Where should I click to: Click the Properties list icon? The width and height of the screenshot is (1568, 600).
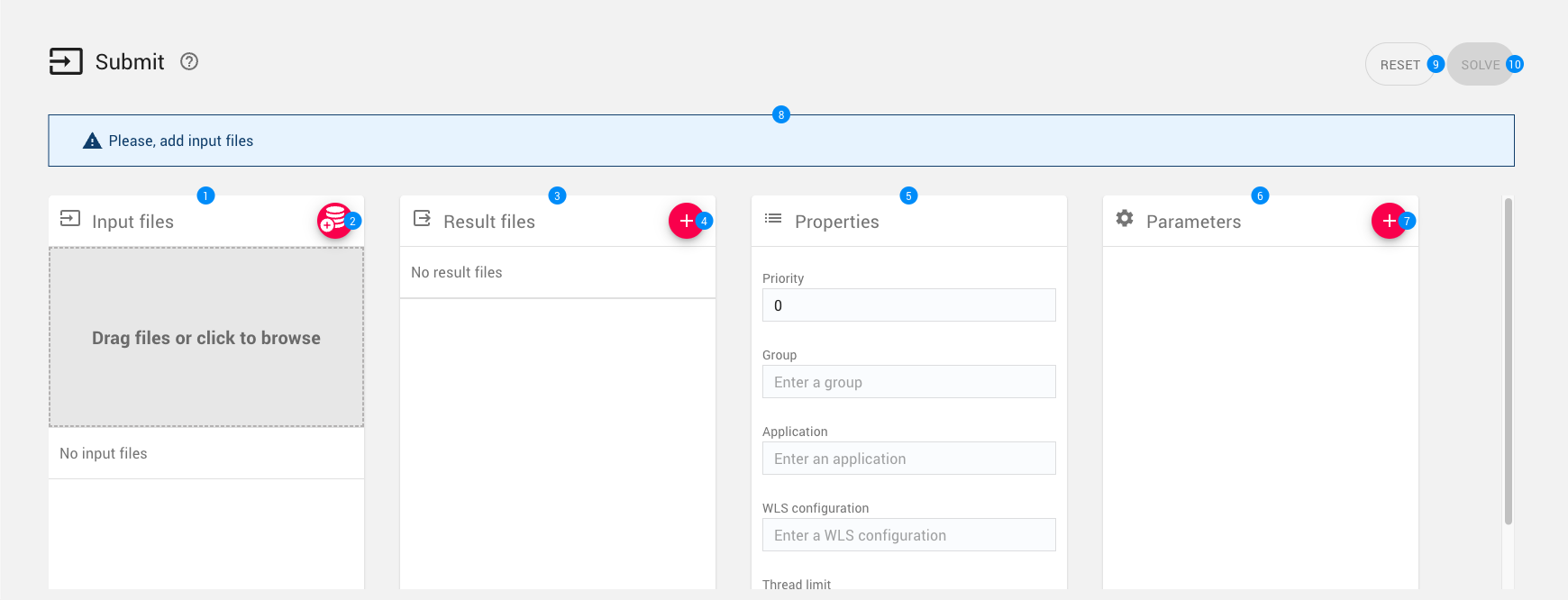point(773,219)
